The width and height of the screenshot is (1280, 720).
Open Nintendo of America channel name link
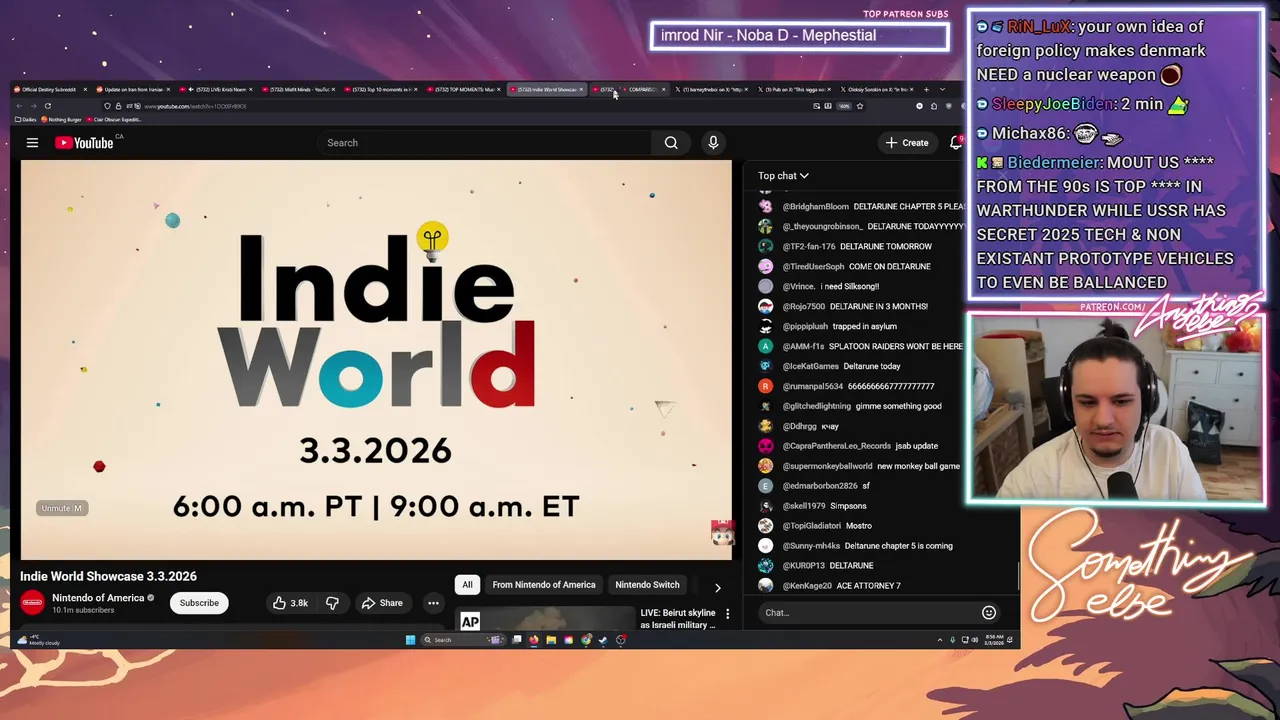coord(98,598)
